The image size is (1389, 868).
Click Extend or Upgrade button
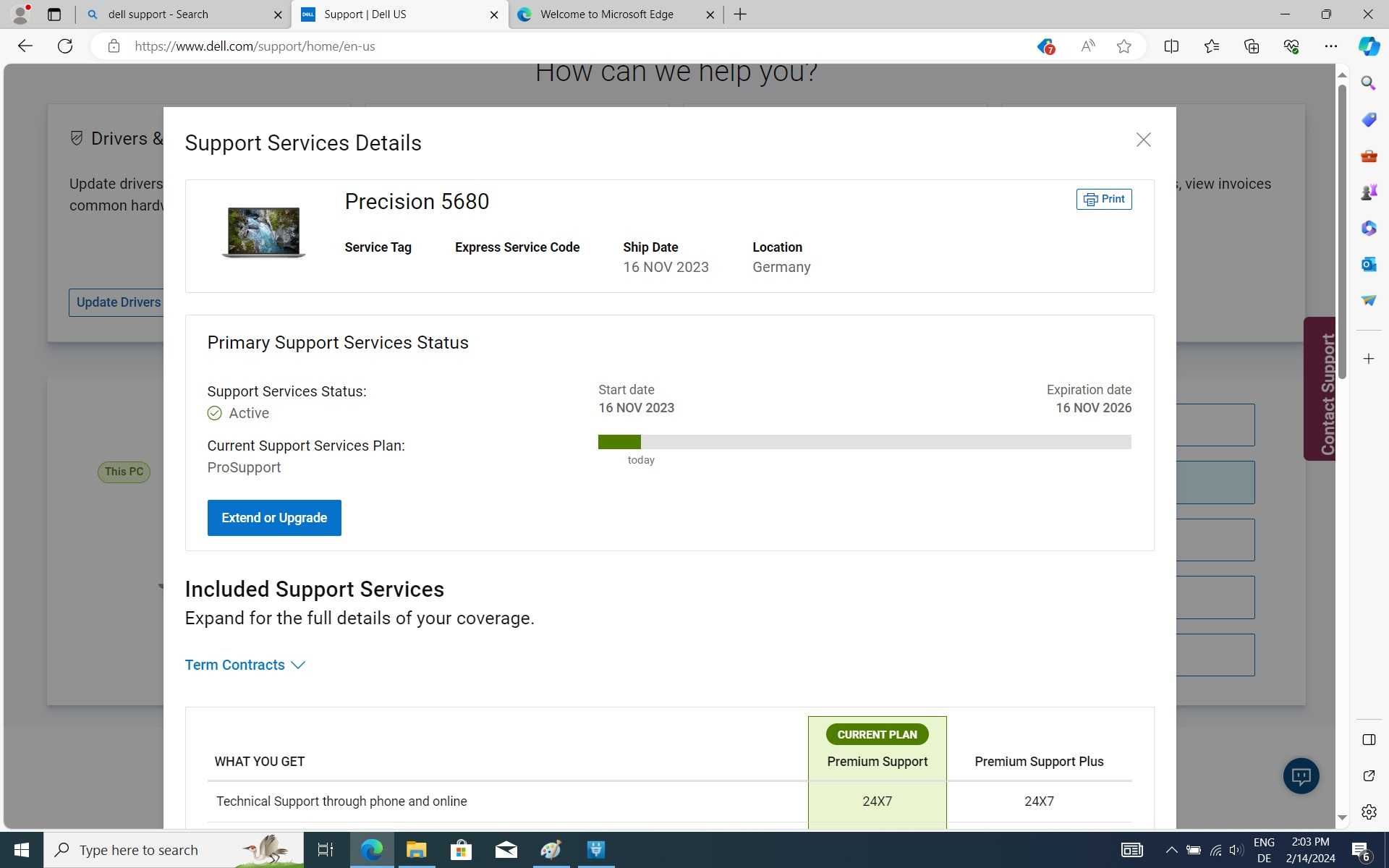[274, 518]
